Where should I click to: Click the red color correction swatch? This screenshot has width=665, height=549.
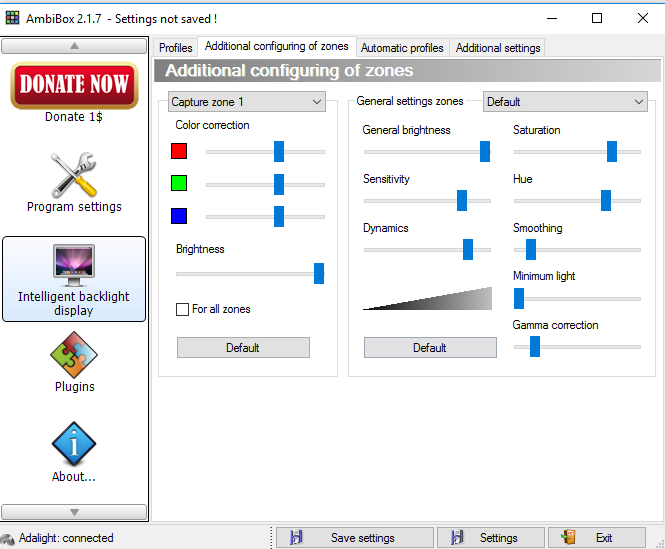click(x=179, y=151)
